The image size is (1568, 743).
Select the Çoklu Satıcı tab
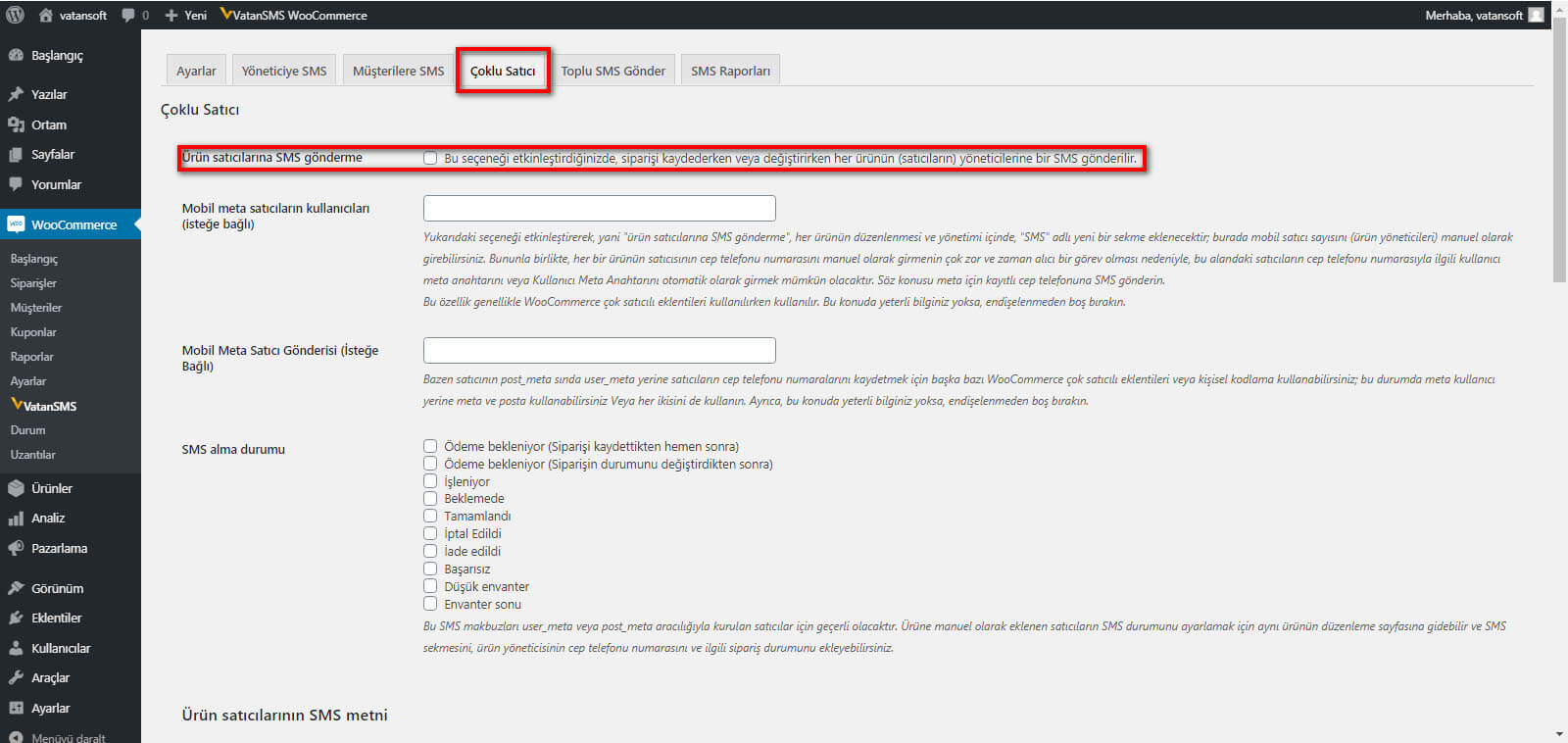[503, 71]
